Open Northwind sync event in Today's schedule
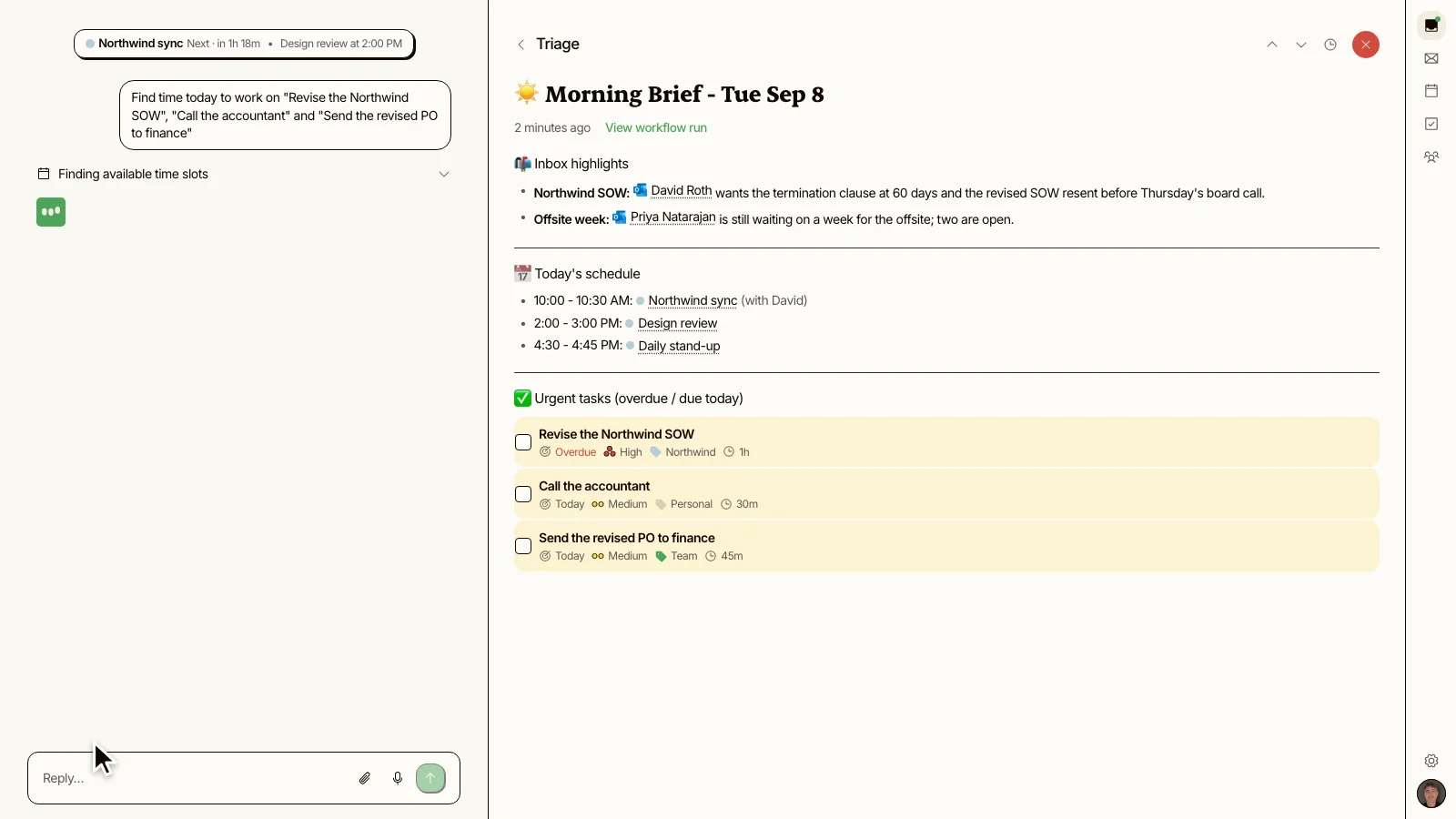This screenshot has height=819, width=1456. click(x=693, y=300)
